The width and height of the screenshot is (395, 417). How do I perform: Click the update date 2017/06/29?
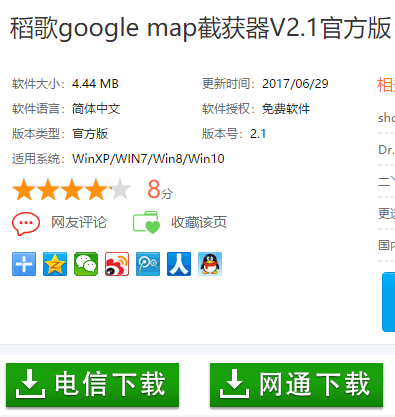pyautogui.click(x=295, y=84)
